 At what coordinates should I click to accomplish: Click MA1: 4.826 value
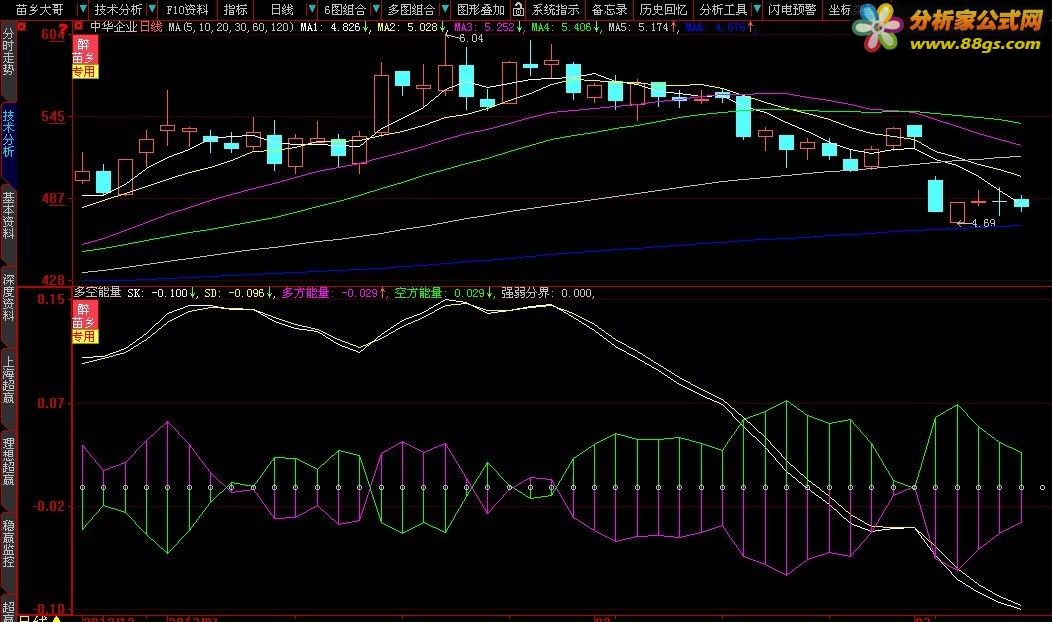334,28
